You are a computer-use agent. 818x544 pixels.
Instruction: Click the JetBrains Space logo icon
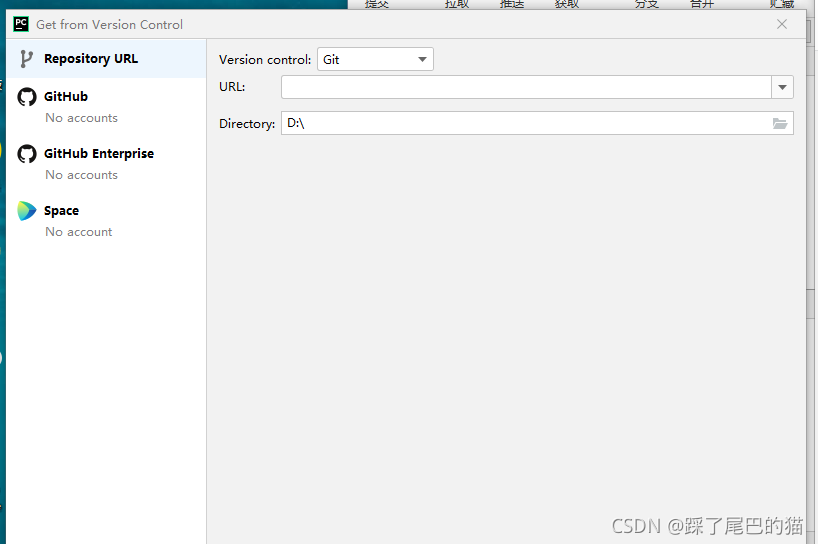(27, 211)
